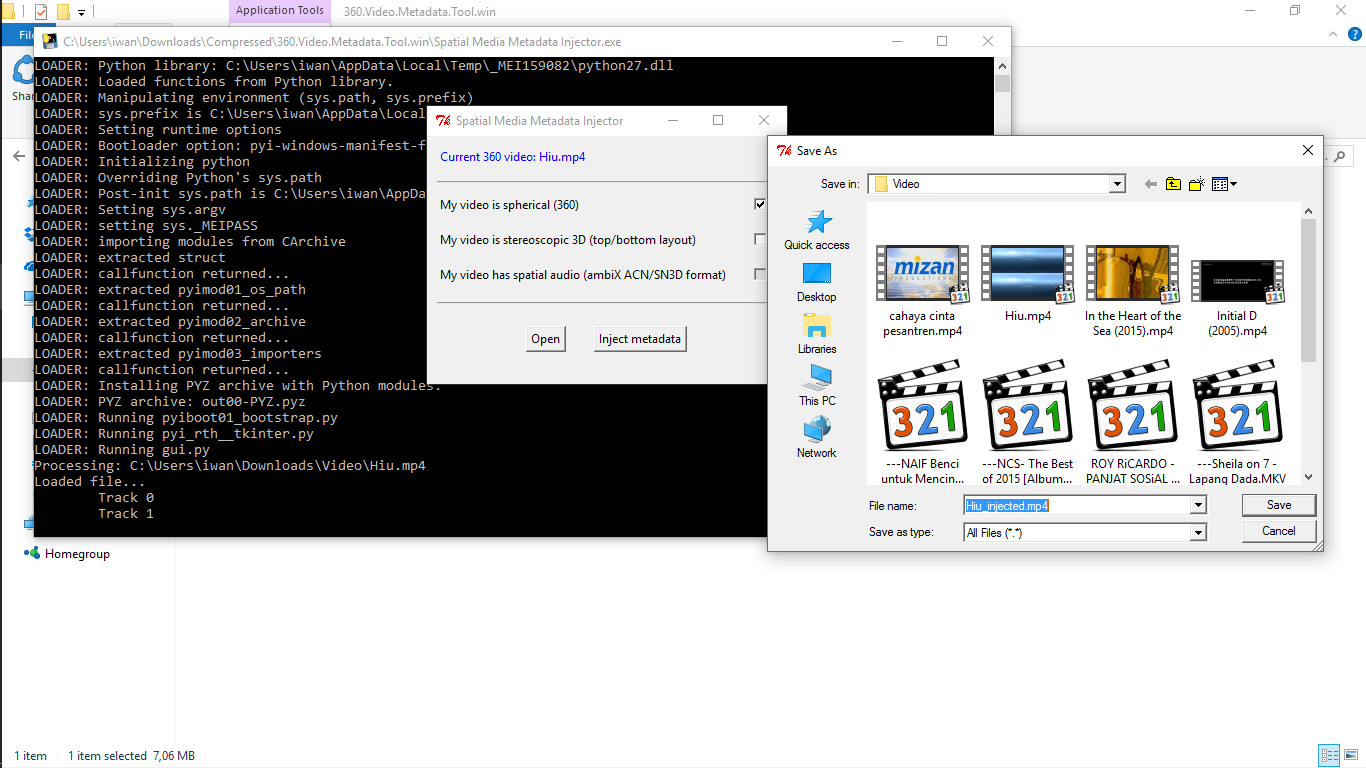
Task: Select Quick access in the sidebar
Action: pyautogui.click(x=817, y=230)
